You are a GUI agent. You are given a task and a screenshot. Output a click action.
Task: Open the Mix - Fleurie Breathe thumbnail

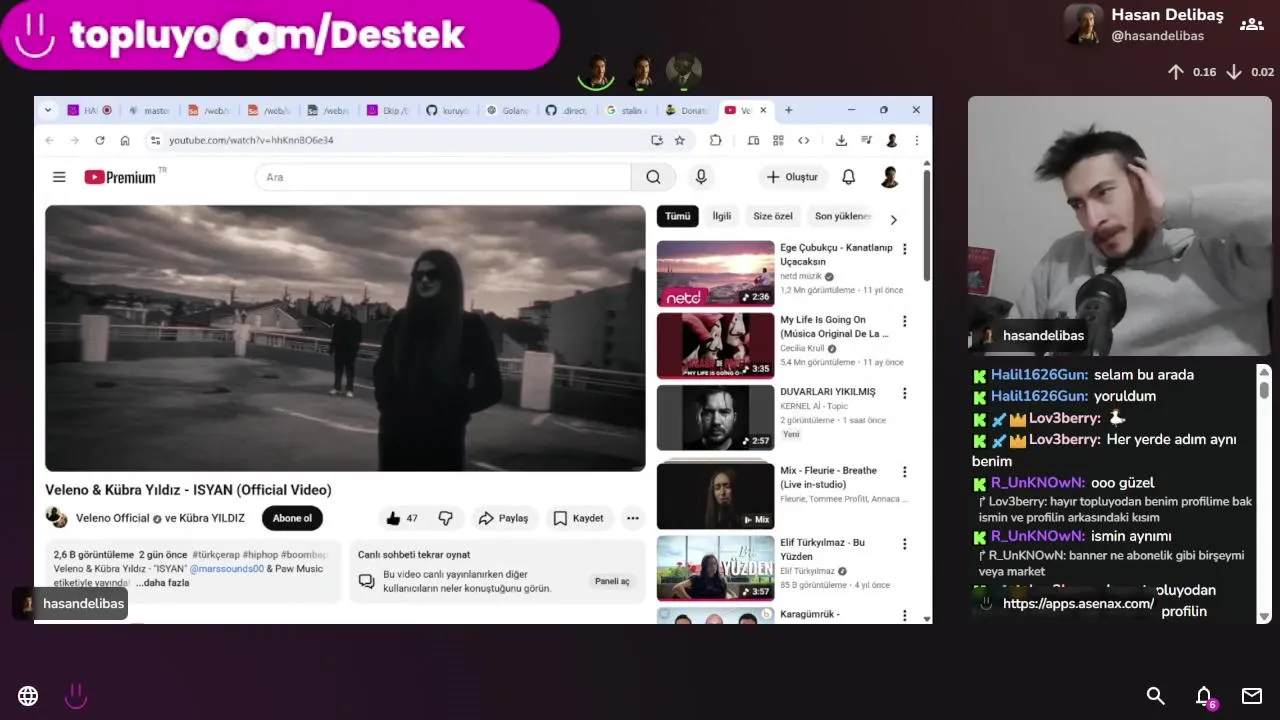point(715,495)
